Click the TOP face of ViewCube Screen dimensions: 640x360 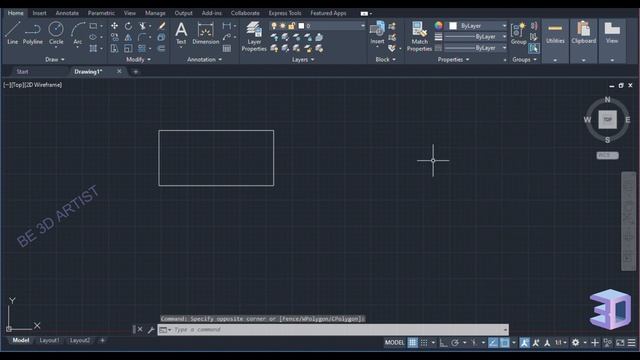[x=607, y=120]
